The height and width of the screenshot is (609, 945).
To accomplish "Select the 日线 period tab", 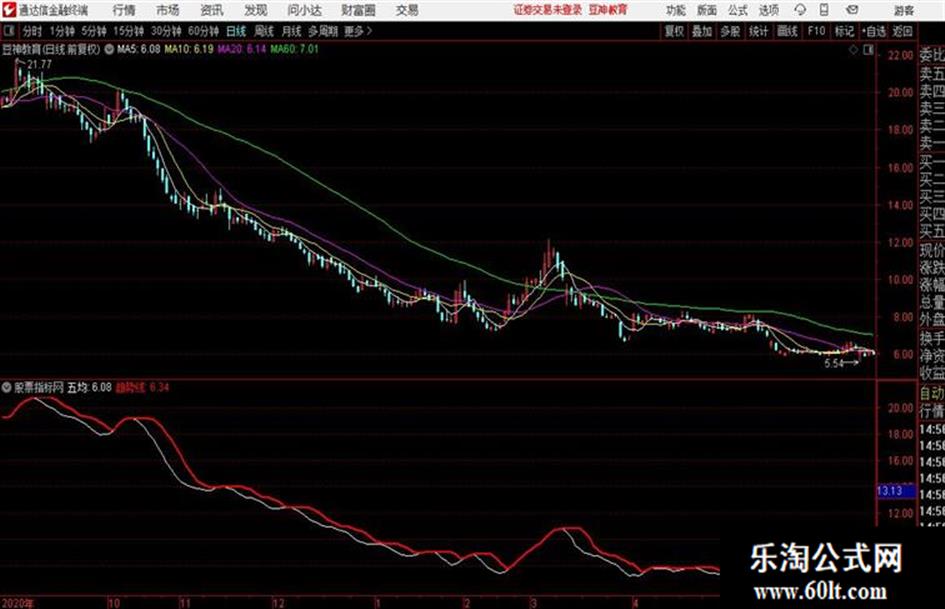I will tap(236, 31).
